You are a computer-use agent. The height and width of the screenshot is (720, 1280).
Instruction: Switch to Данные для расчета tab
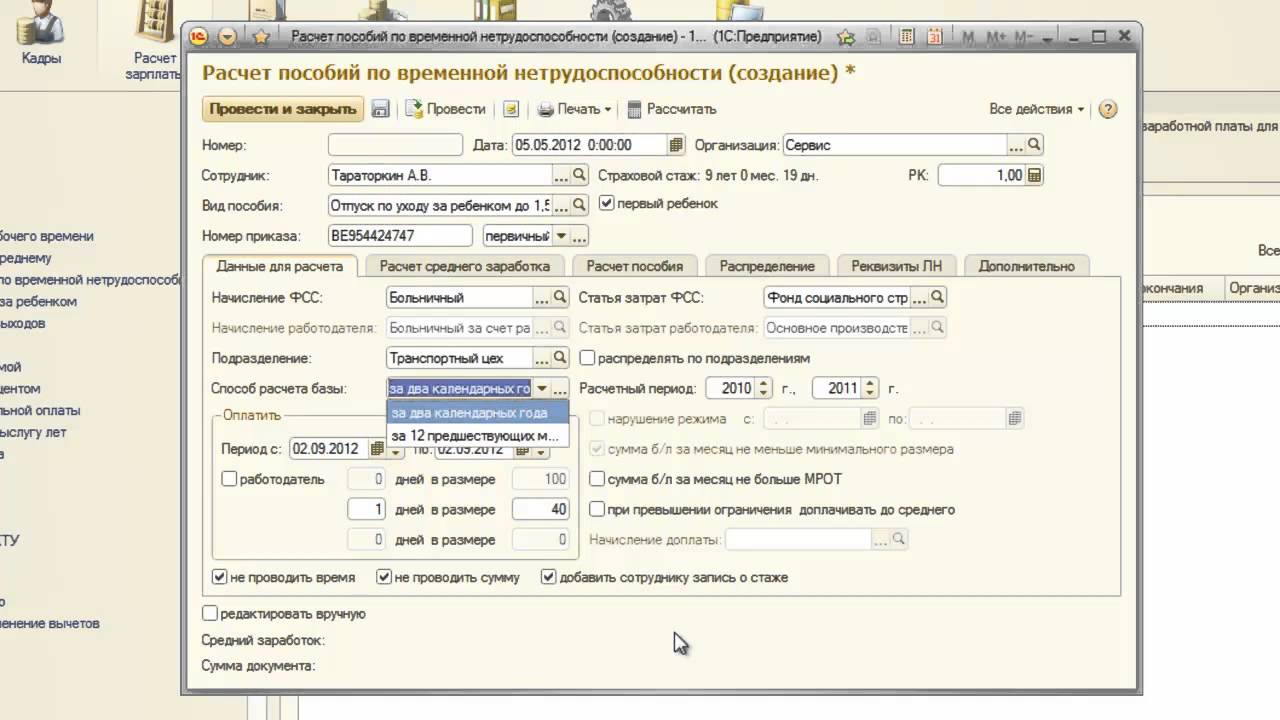279,266
